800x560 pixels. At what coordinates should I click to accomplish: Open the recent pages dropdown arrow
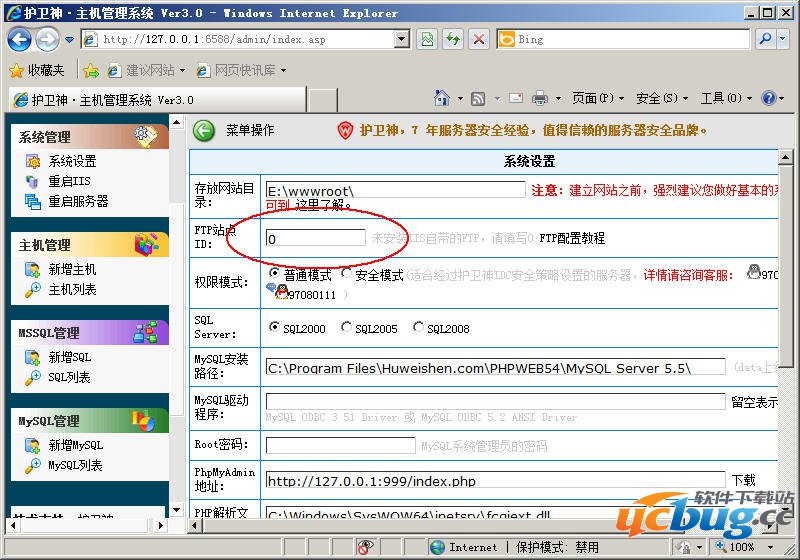click(x=69, y=39)
